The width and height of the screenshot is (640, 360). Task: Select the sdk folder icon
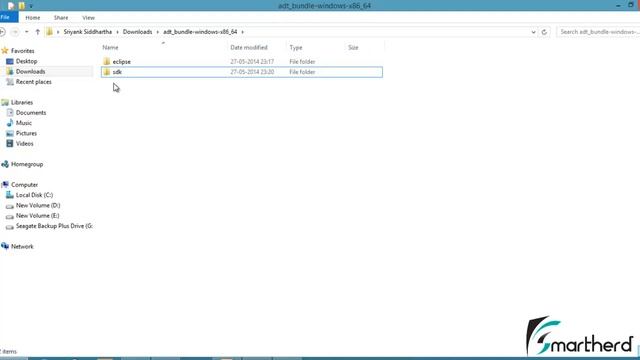click(107, 72)
